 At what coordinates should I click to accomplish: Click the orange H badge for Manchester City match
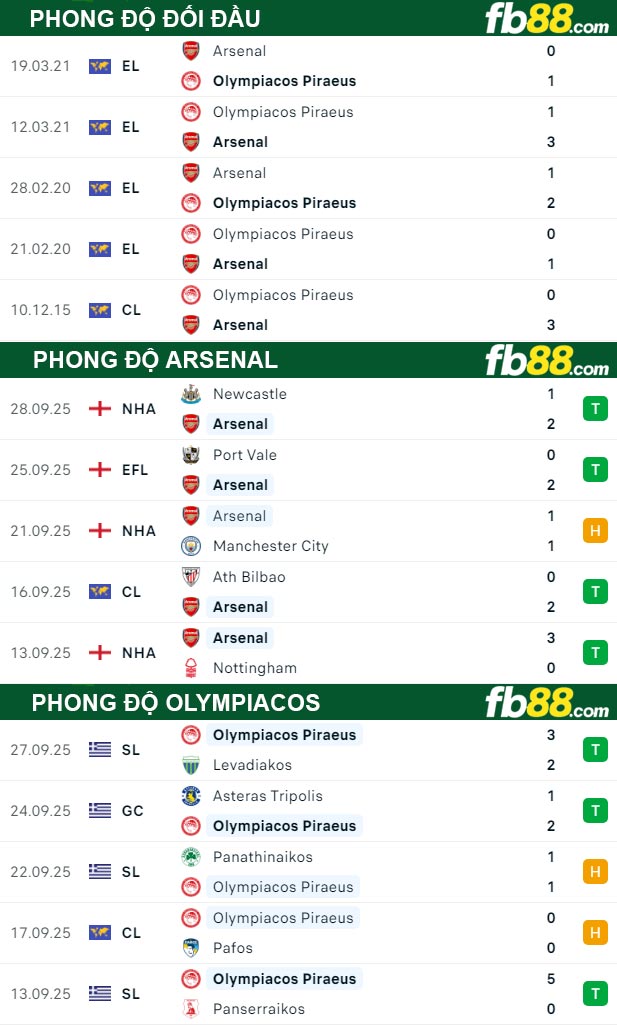pos(595,531)
